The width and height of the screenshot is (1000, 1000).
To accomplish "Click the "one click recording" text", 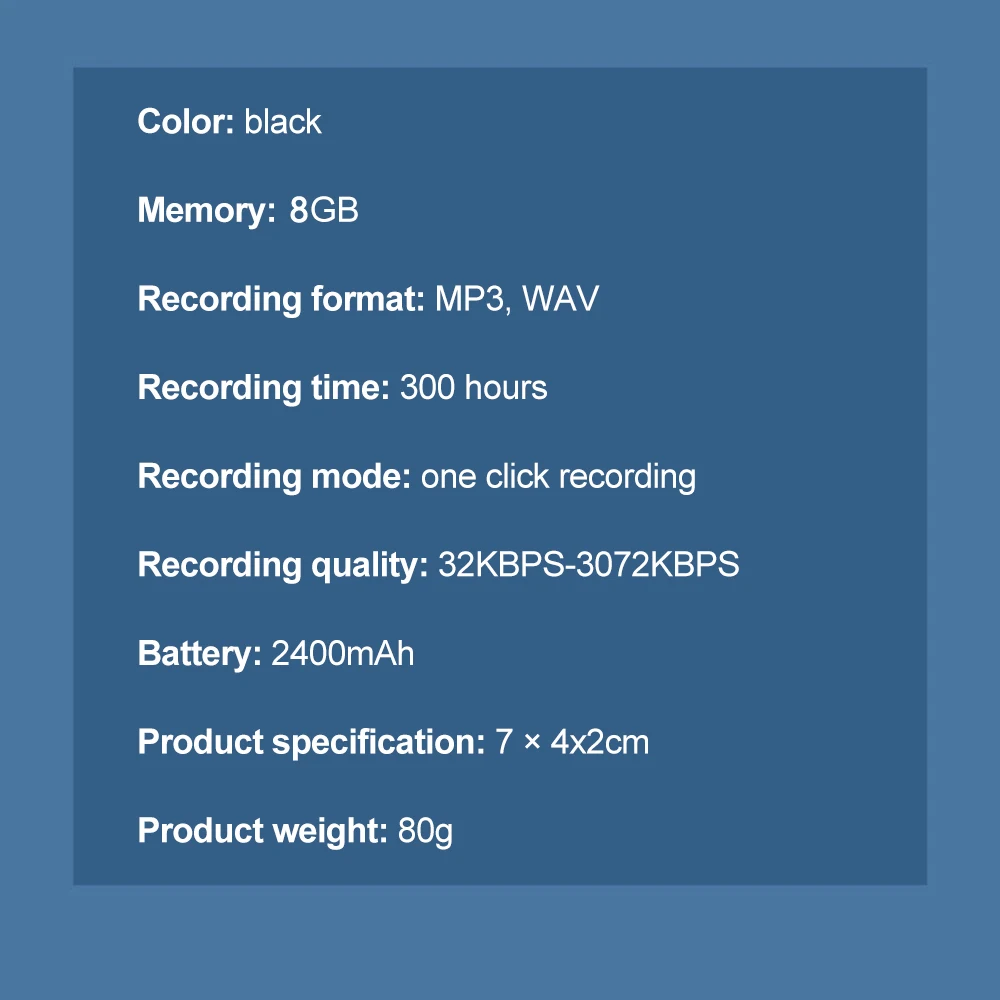I will click(x=558, y=476).
